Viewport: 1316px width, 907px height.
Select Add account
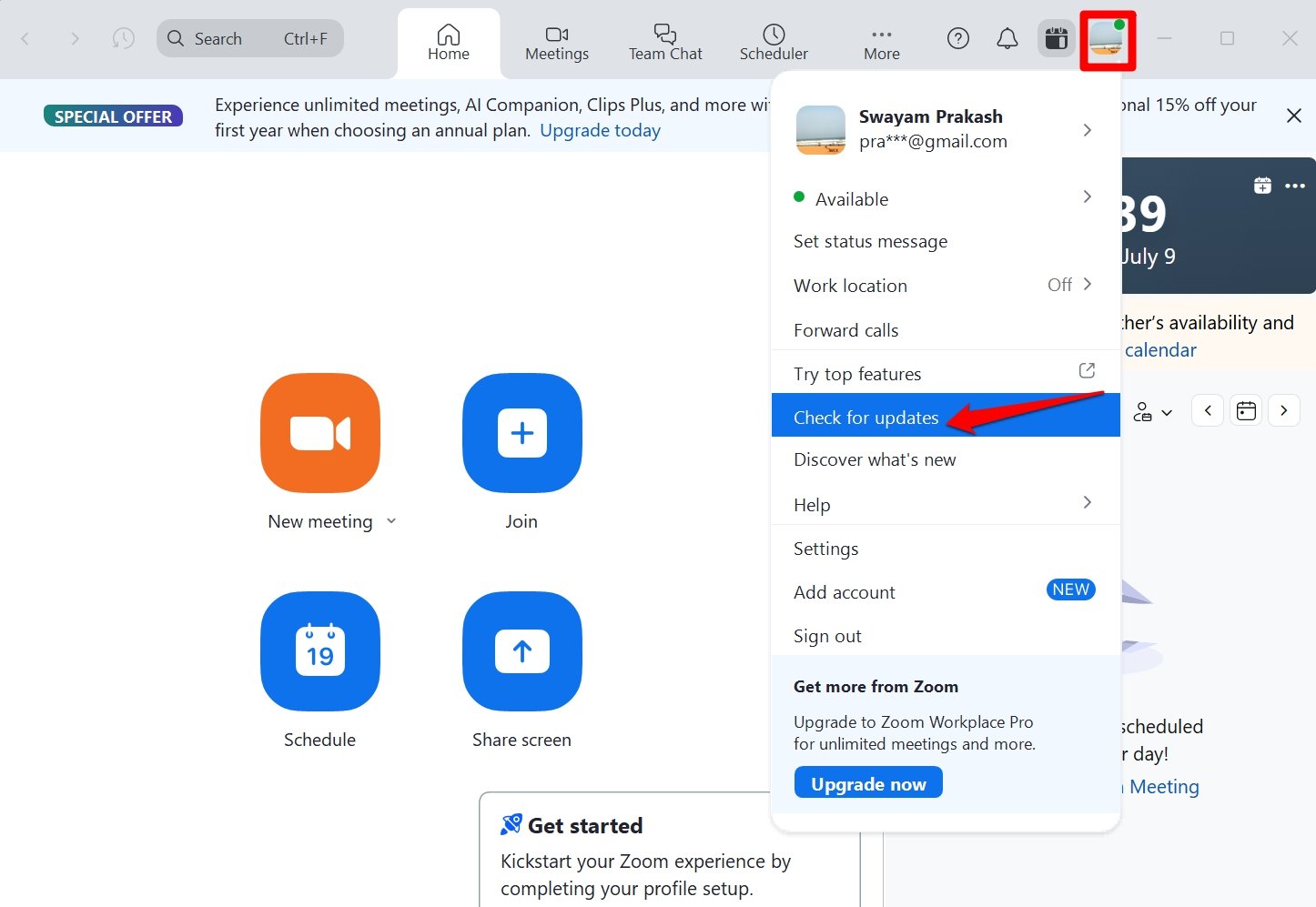pos(946,591)
